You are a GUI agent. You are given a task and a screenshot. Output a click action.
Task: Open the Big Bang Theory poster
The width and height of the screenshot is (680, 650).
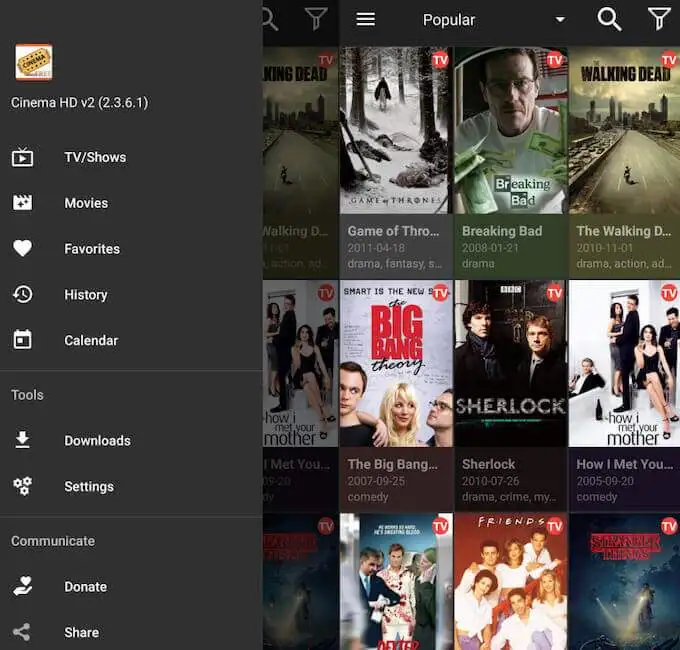(x=396, y=363)
